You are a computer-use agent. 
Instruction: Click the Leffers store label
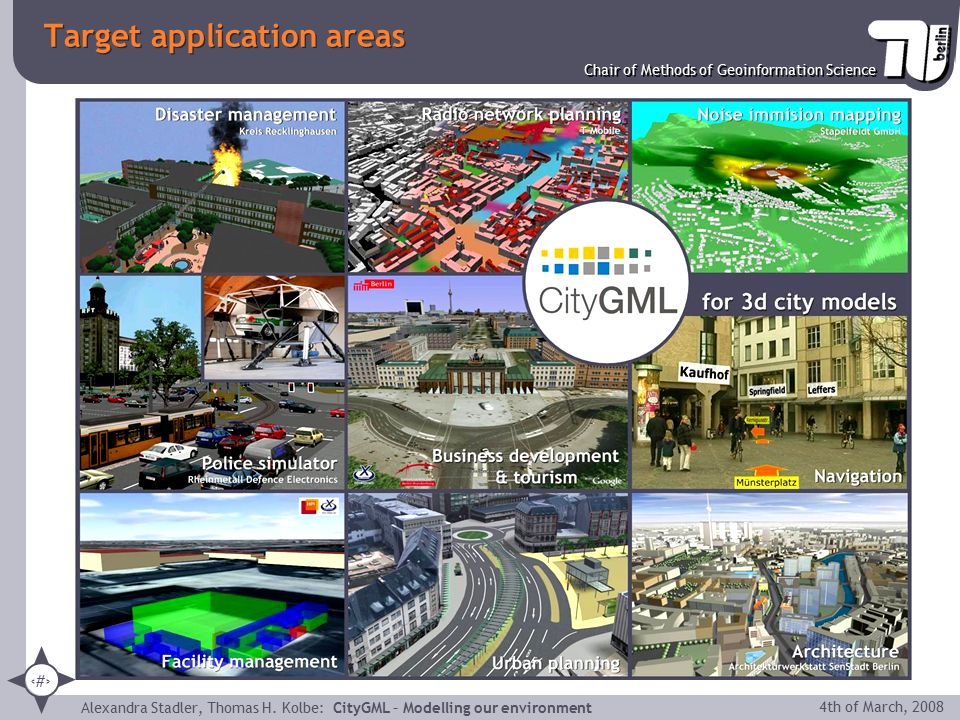click(821, 389)
